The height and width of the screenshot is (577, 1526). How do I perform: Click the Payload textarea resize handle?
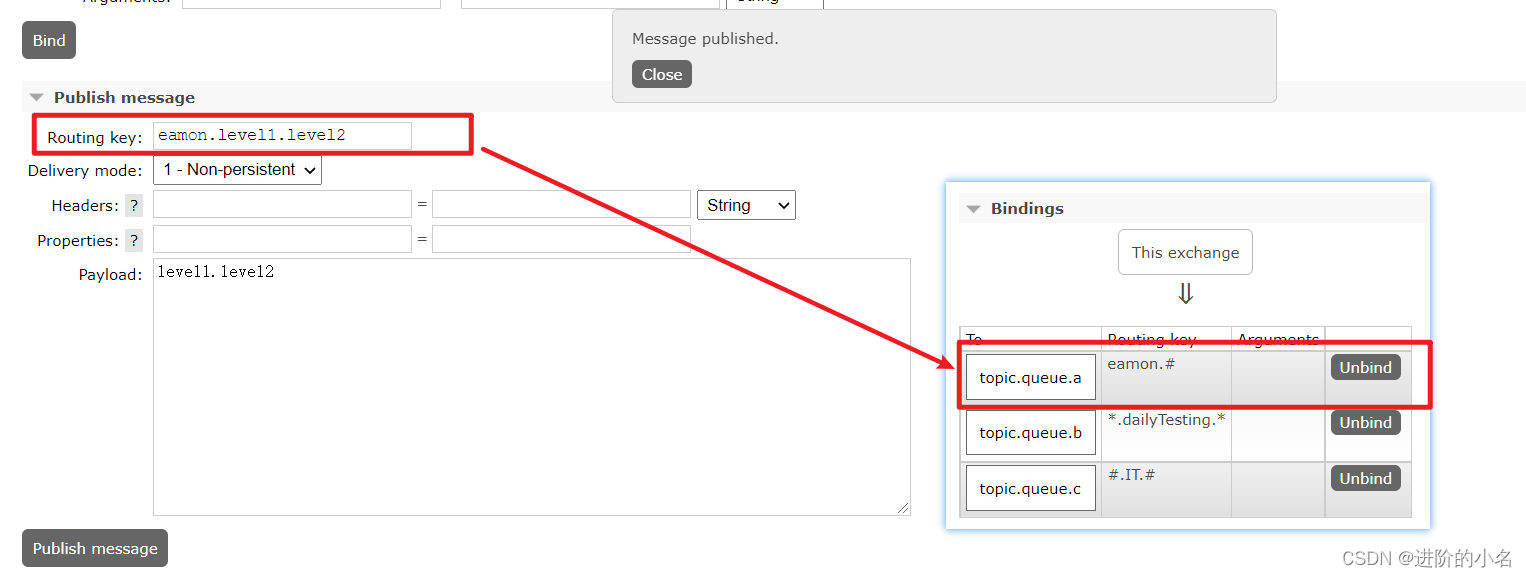click(x=903, y=508)
